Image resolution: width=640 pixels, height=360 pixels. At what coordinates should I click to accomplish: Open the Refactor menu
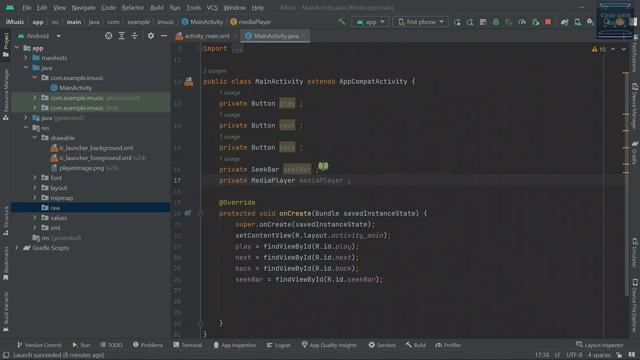[133, 8]
